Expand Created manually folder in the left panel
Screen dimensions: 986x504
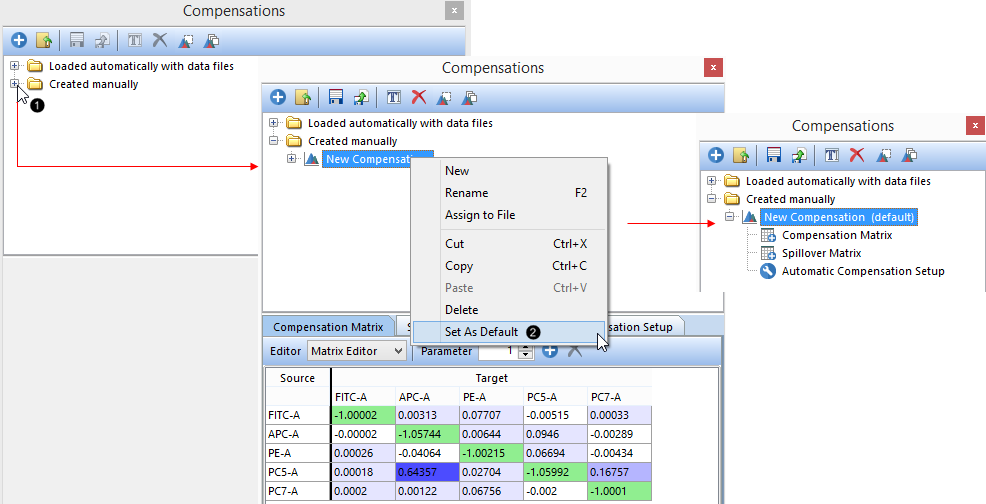click(x=14, y=85)
